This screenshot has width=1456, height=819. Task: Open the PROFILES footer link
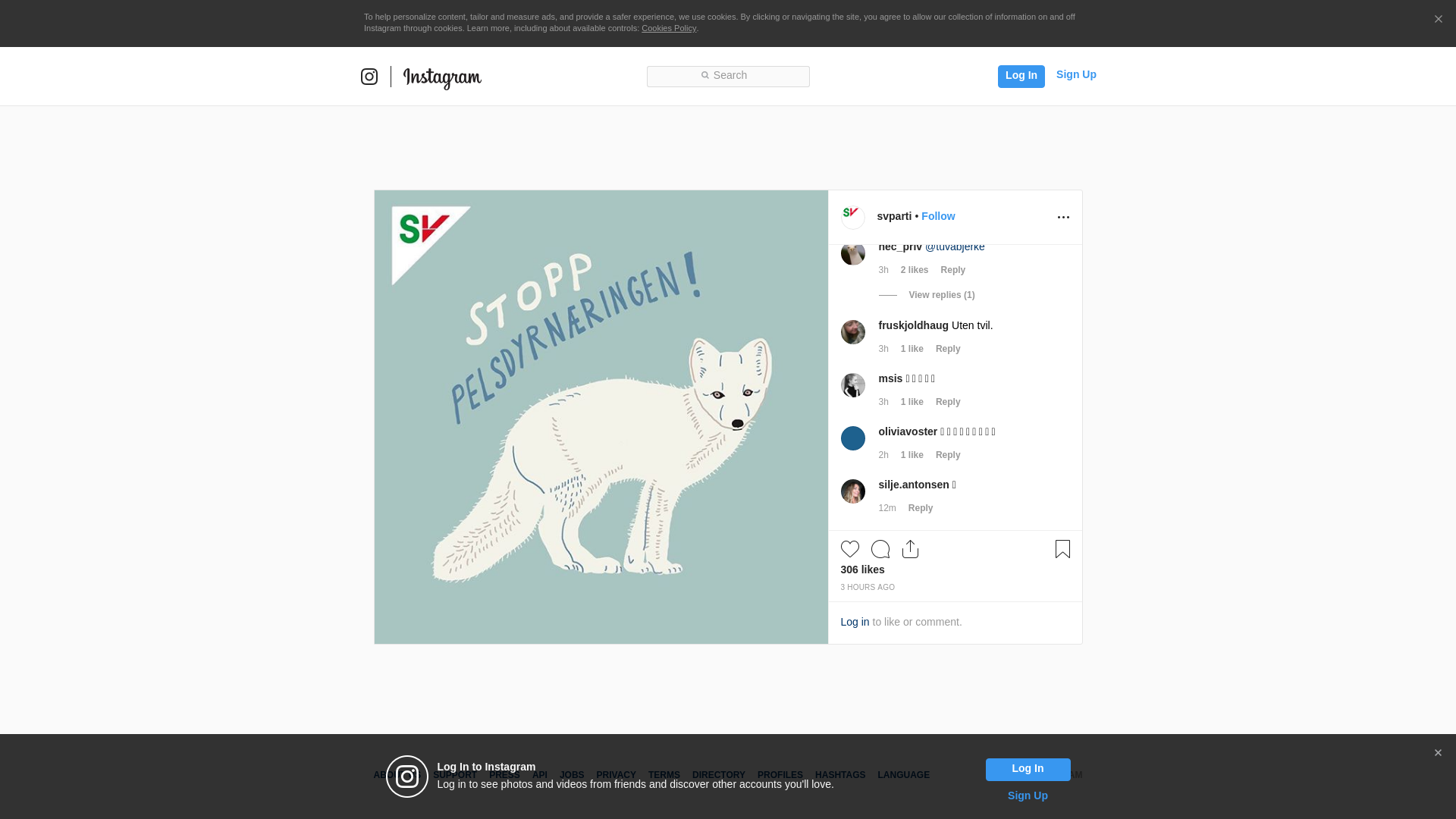click(x=780, y=775)
